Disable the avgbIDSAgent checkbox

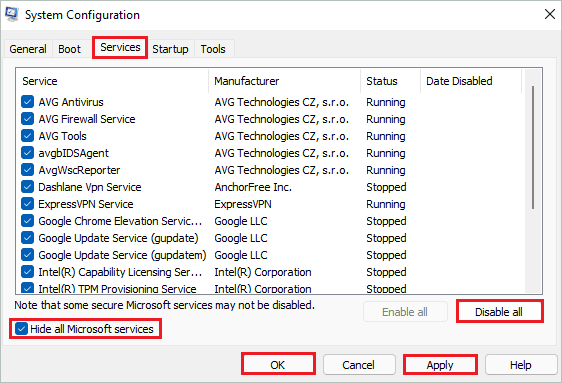click(28, 153)
